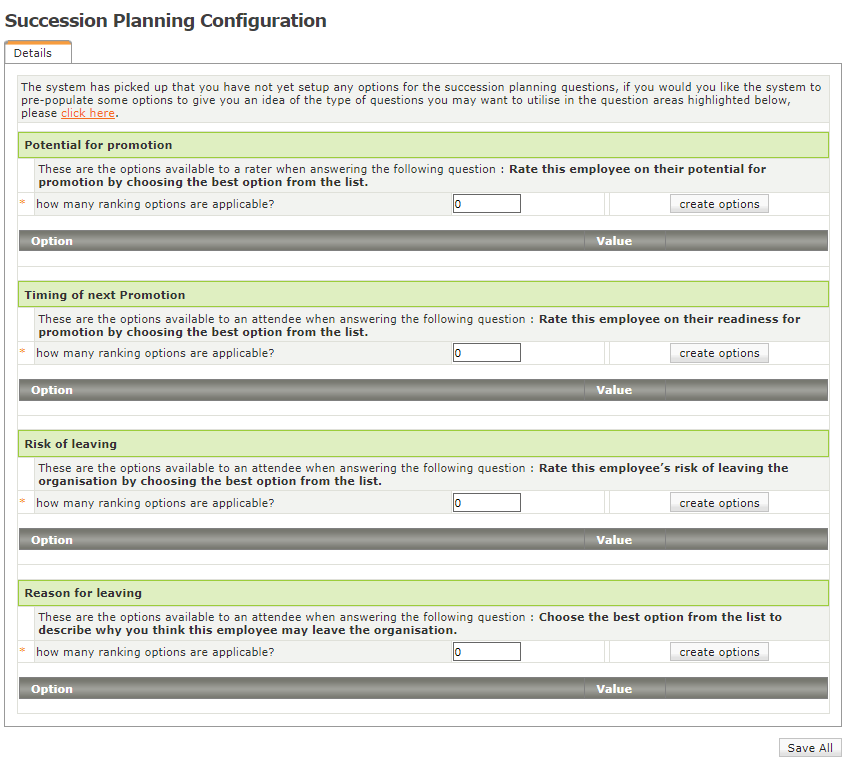Click Value column header under Reason for leaving
This screenshot has width=852, height=765.
pyautogui.click(x=614, y=689)
